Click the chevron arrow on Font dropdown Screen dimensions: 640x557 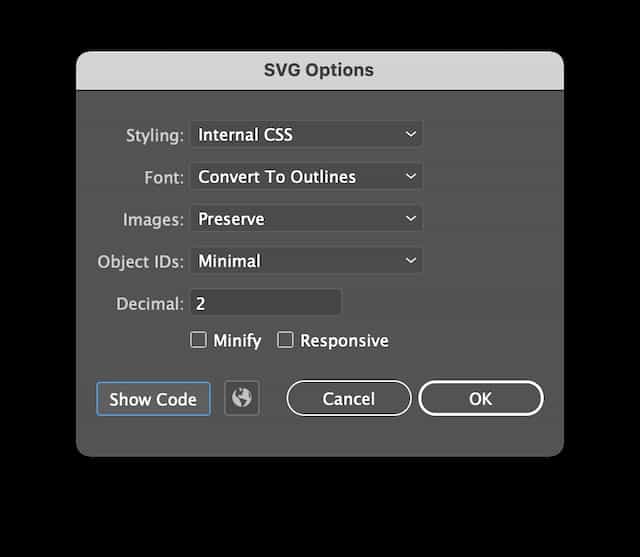pos(411,176)
